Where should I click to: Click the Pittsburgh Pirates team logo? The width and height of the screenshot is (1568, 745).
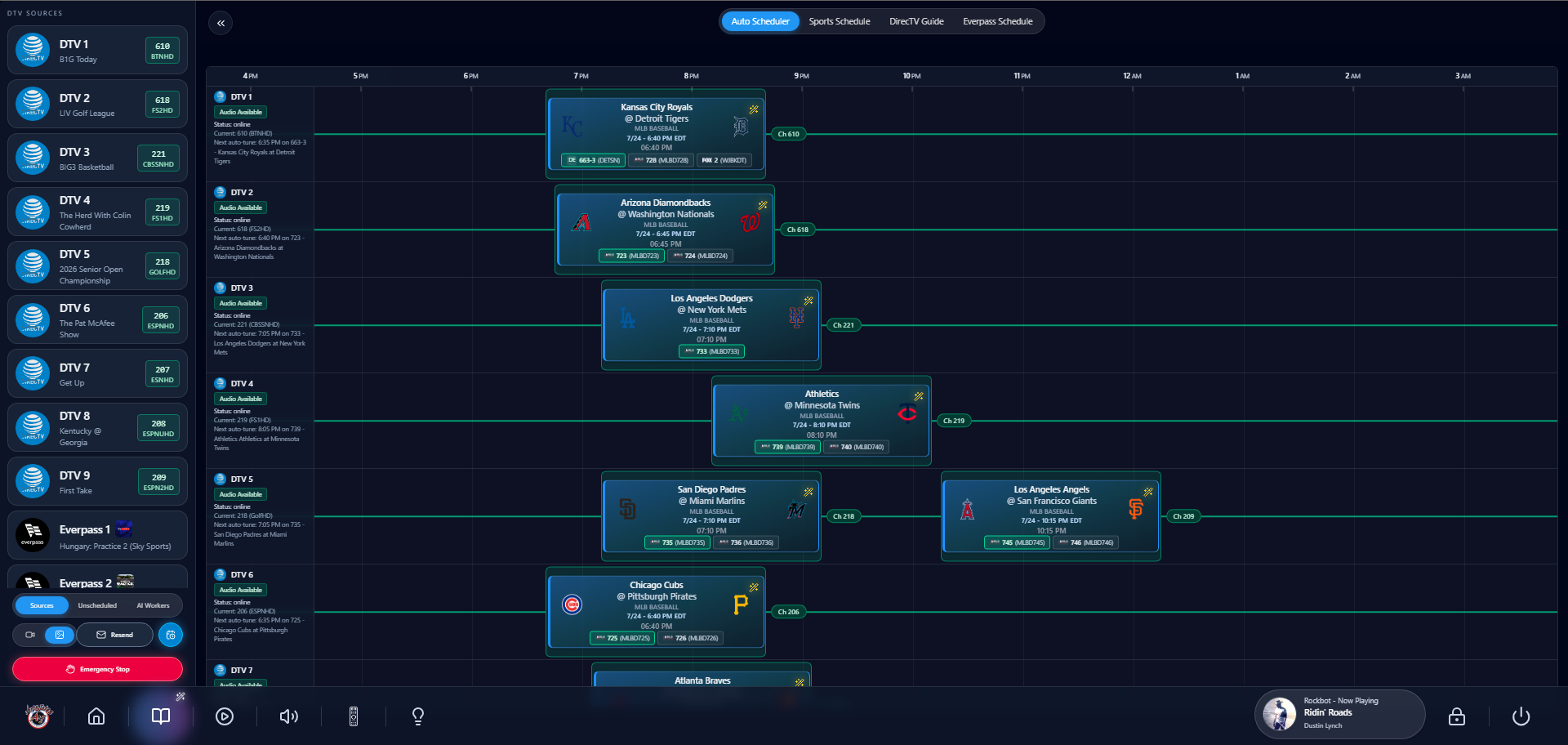click(x=740, y=604)
